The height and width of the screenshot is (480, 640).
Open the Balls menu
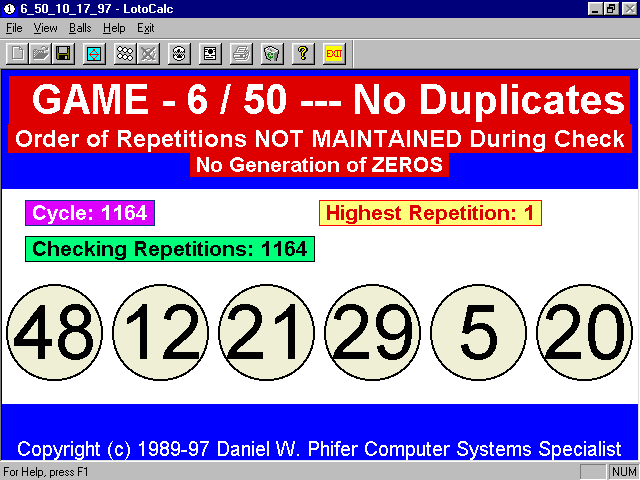pyautogui.click(x=80, y=28)
